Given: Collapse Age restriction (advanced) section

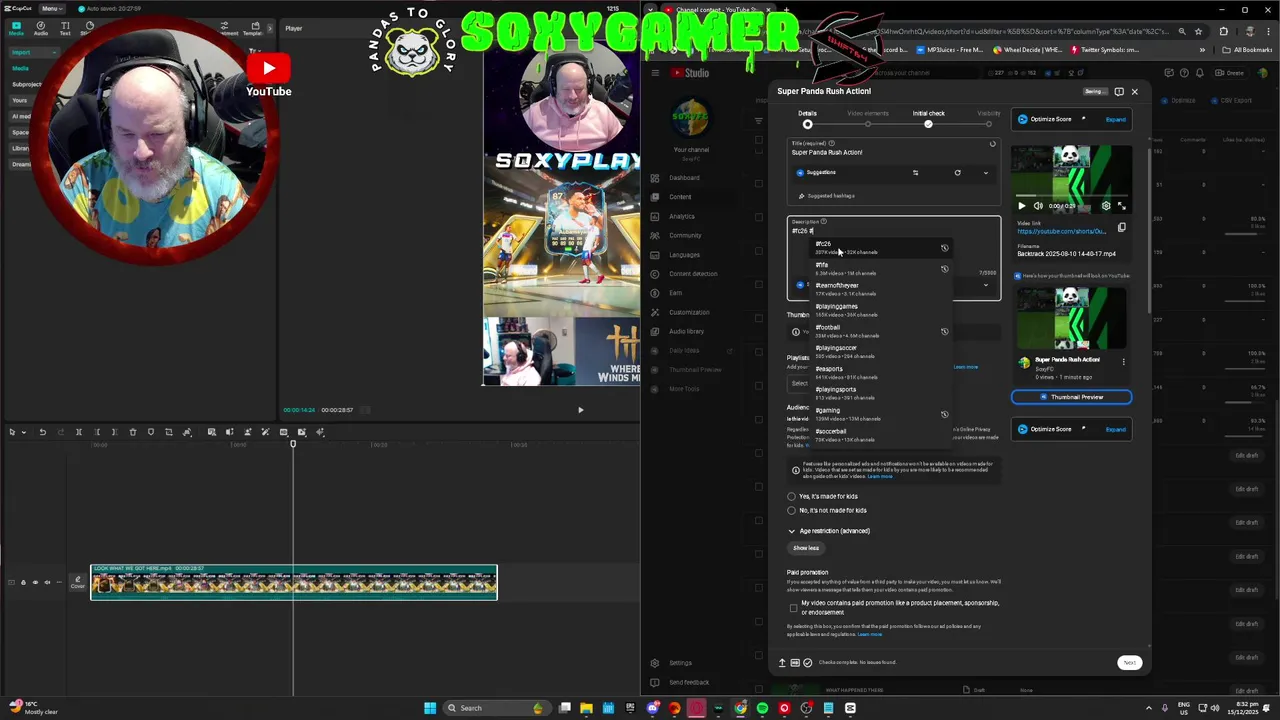Looking at the screenshot, I should [829, 531].
